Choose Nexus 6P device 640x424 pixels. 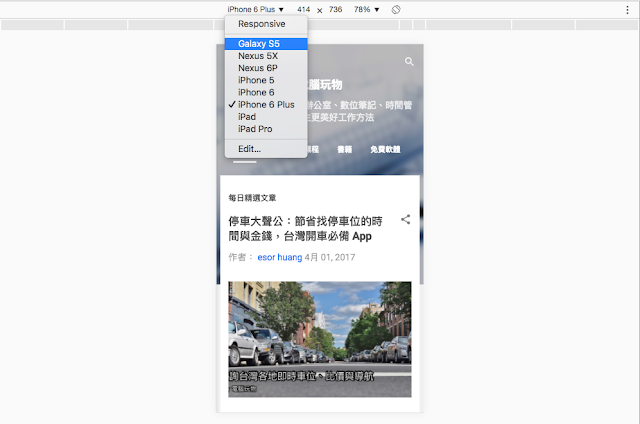coord(266,68)
